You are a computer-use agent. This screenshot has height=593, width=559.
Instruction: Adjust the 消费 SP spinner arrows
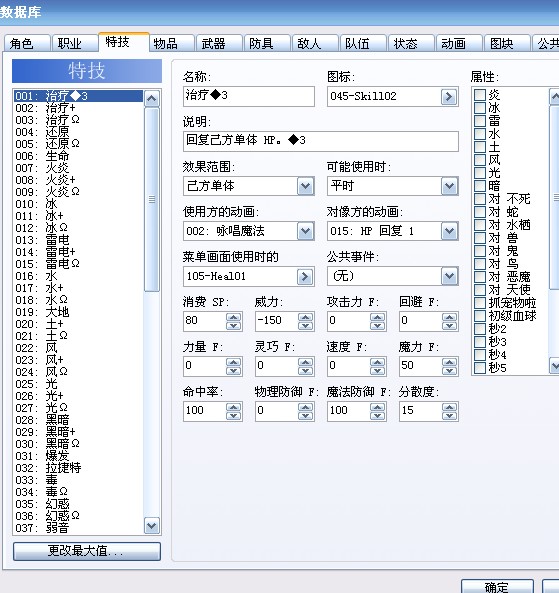234,321
